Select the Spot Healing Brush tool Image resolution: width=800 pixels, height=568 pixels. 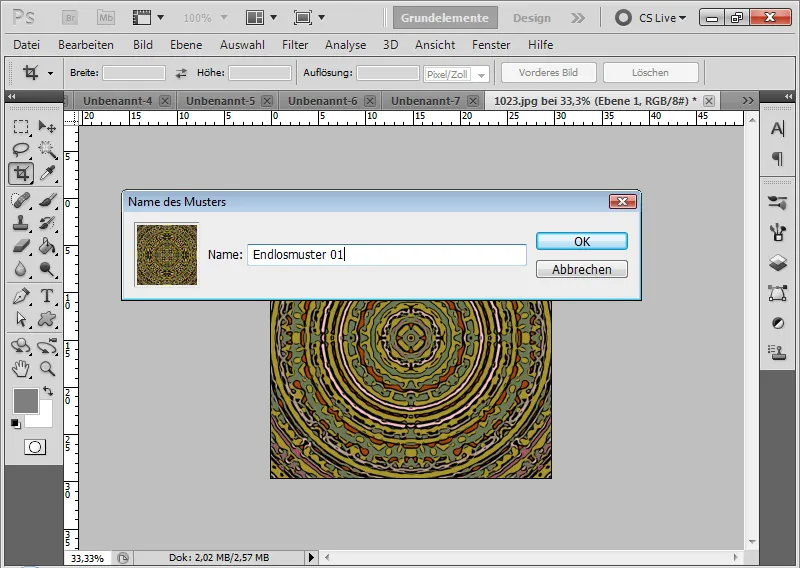[x=21, y=200]
